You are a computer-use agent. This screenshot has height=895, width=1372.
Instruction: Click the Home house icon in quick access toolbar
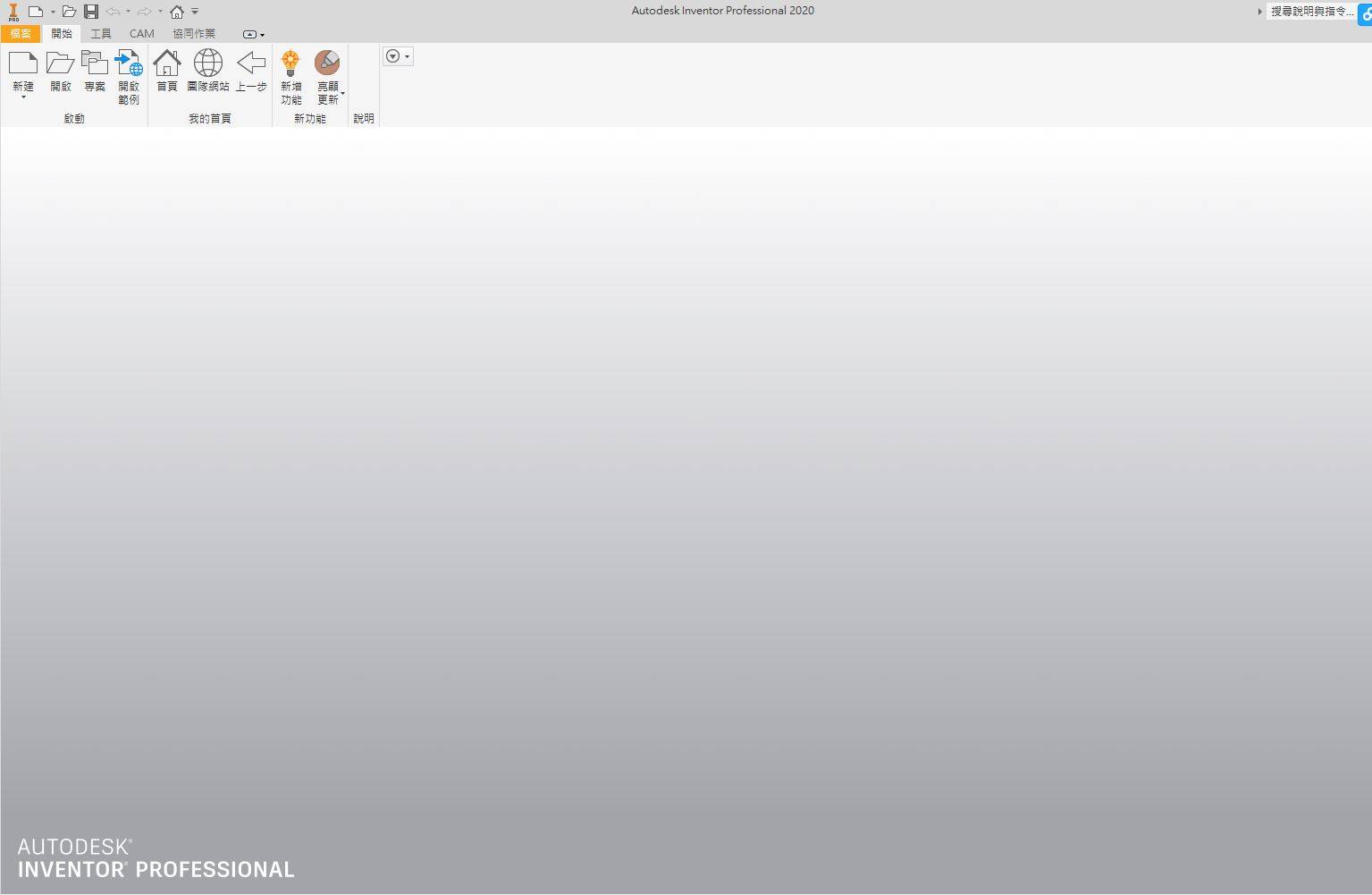(177, 12)
